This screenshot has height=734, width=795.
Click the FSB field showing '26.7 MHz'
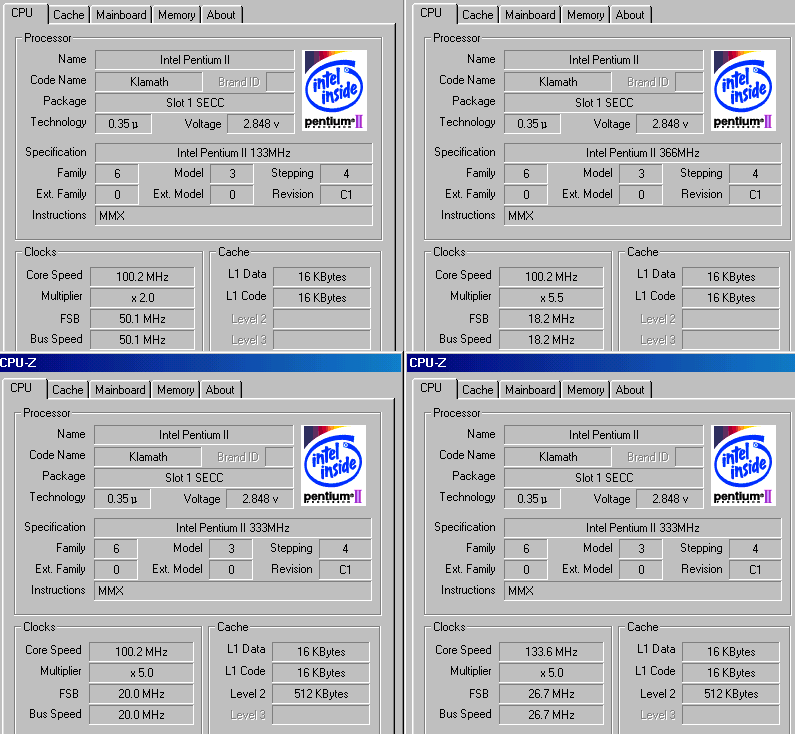[x=552, y=694]
